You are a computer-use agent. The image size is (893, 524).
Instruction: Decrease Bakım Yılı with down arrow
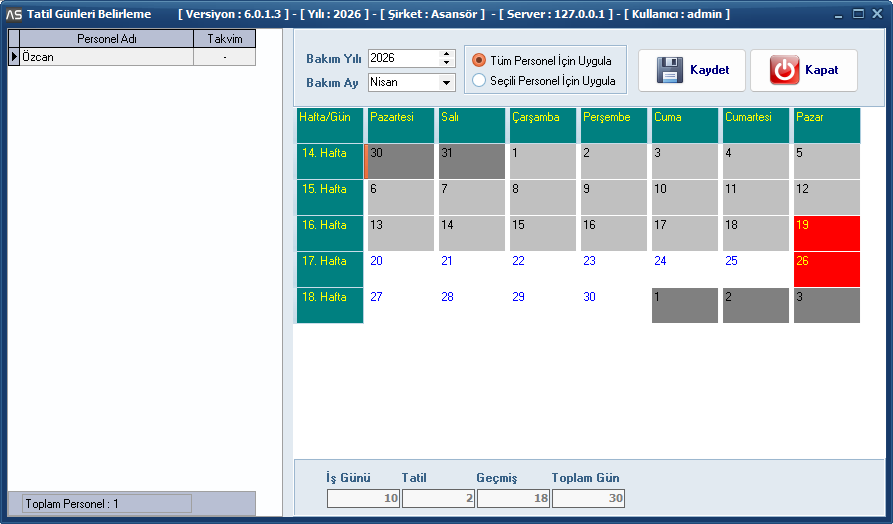[446, 63]
